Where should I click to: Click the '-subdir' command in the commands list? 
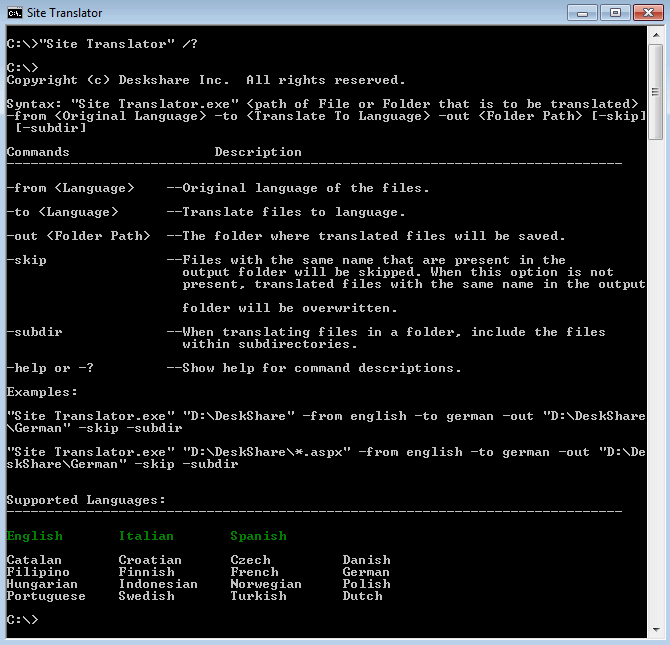34,332
